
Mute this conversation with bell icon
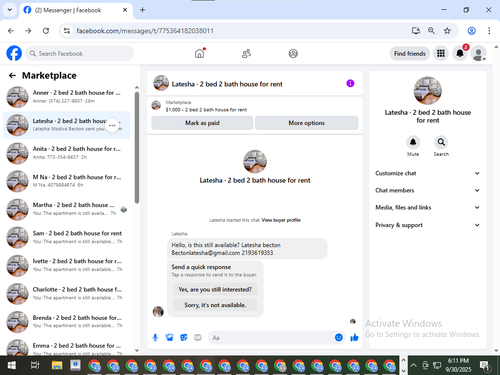[x=413, y=142]
